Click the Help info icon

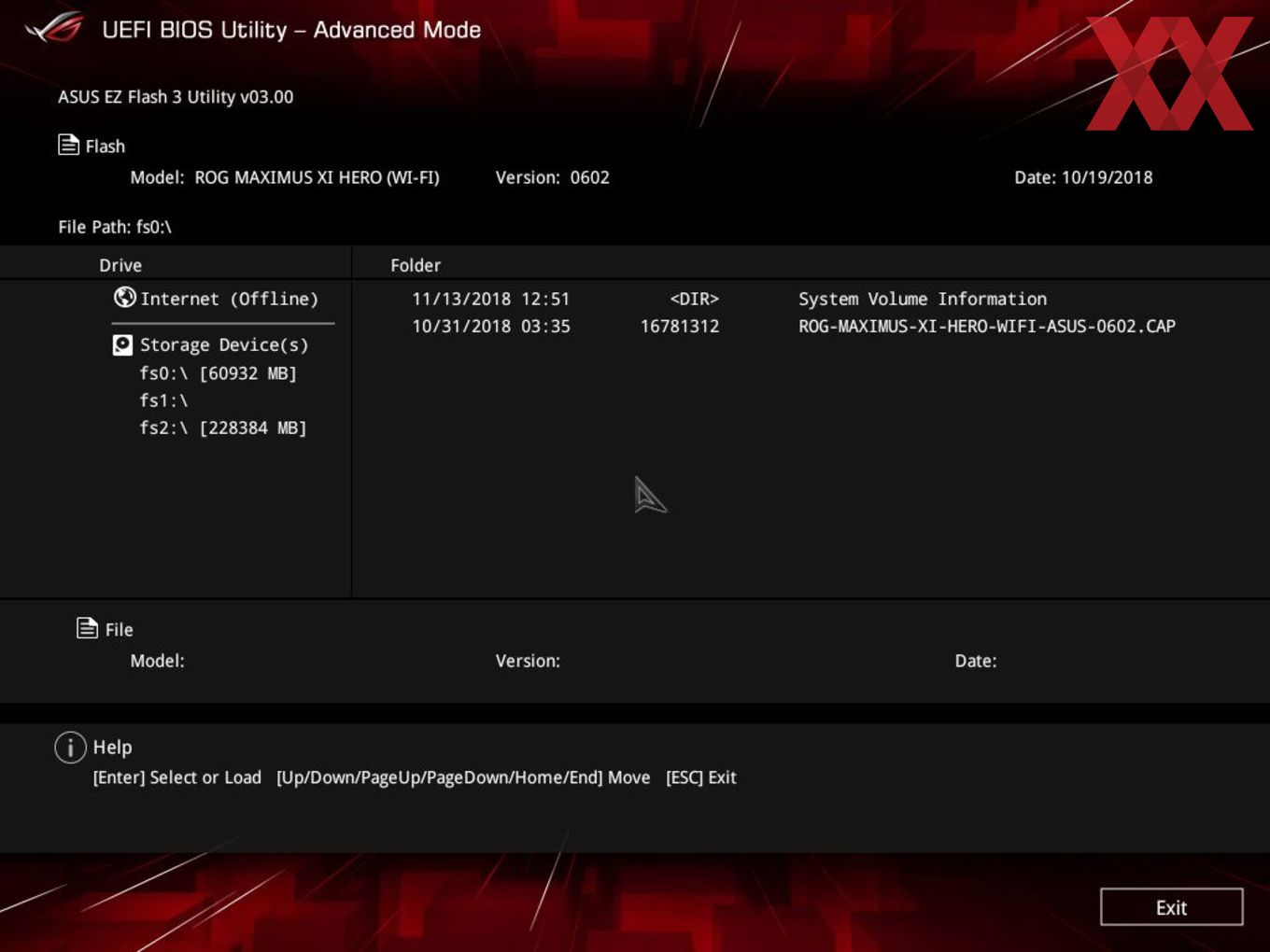(x=70, y=747)
